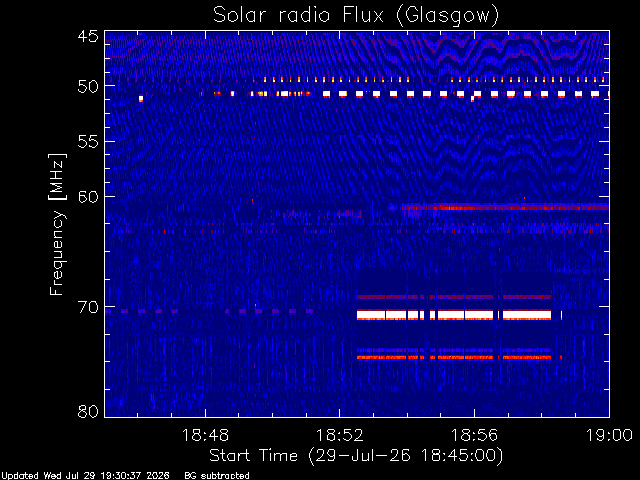
Task: Click the BG subtracted label
Action: (217, 476)
